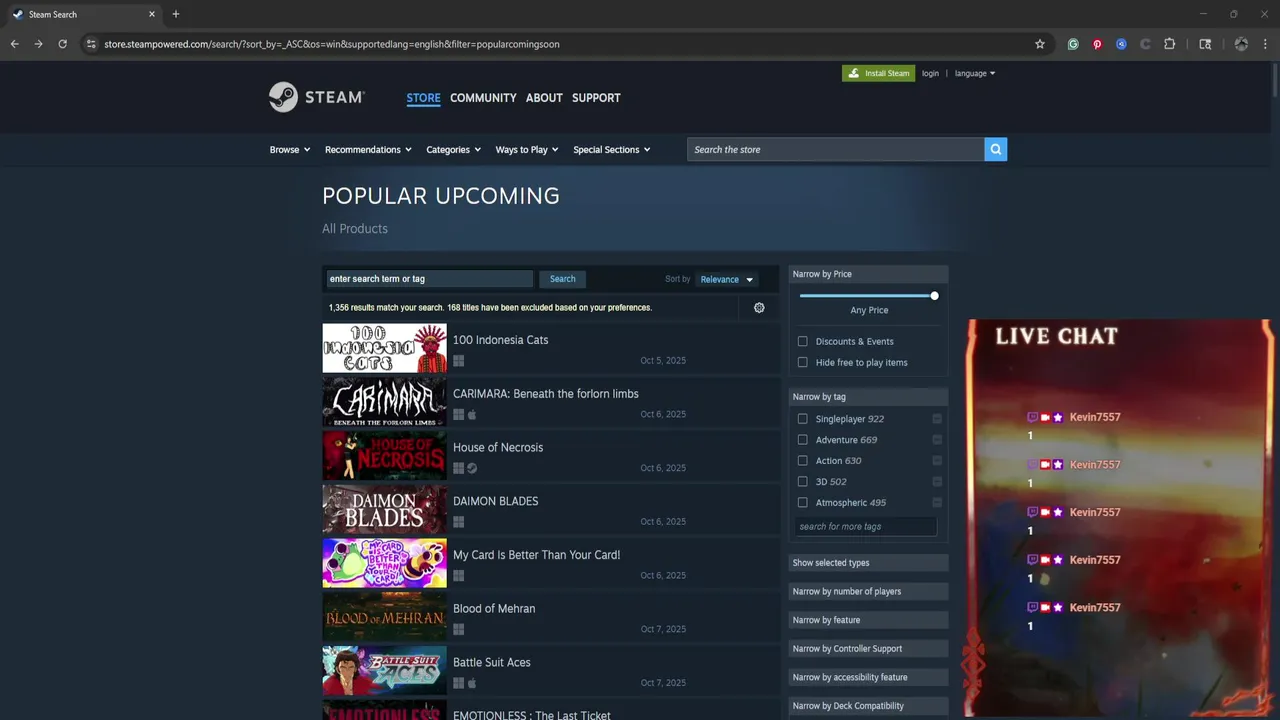This screenshot has width=1280, height=720.
Task: Click the login link
Action: tap(930, 73)
